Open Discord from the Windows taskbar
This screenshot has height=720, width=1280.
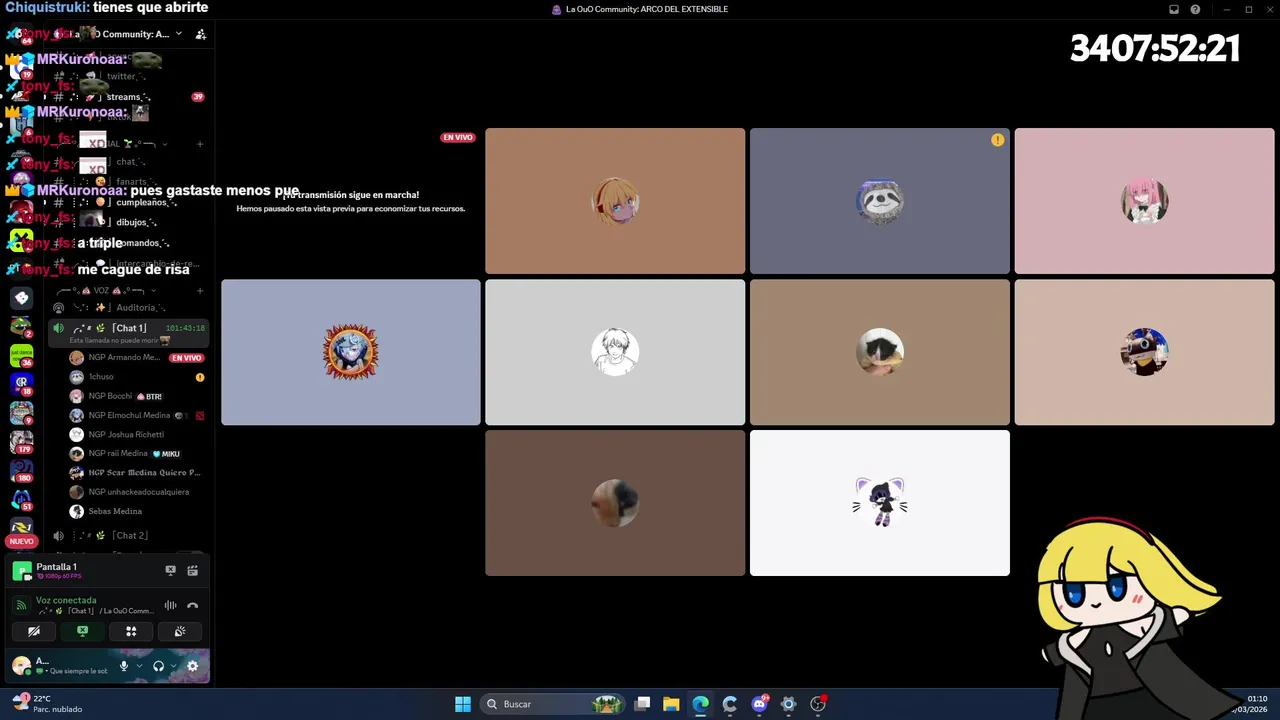[x=759, y=704]
